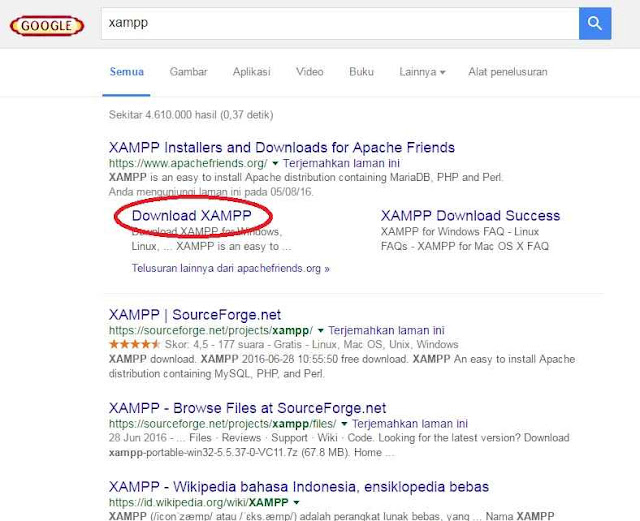The width and height of the screenshot is (640, 521).
Task: Expand arrow beside sourceforge.net/projects/xampp/ URL
Action: (320, 331)
